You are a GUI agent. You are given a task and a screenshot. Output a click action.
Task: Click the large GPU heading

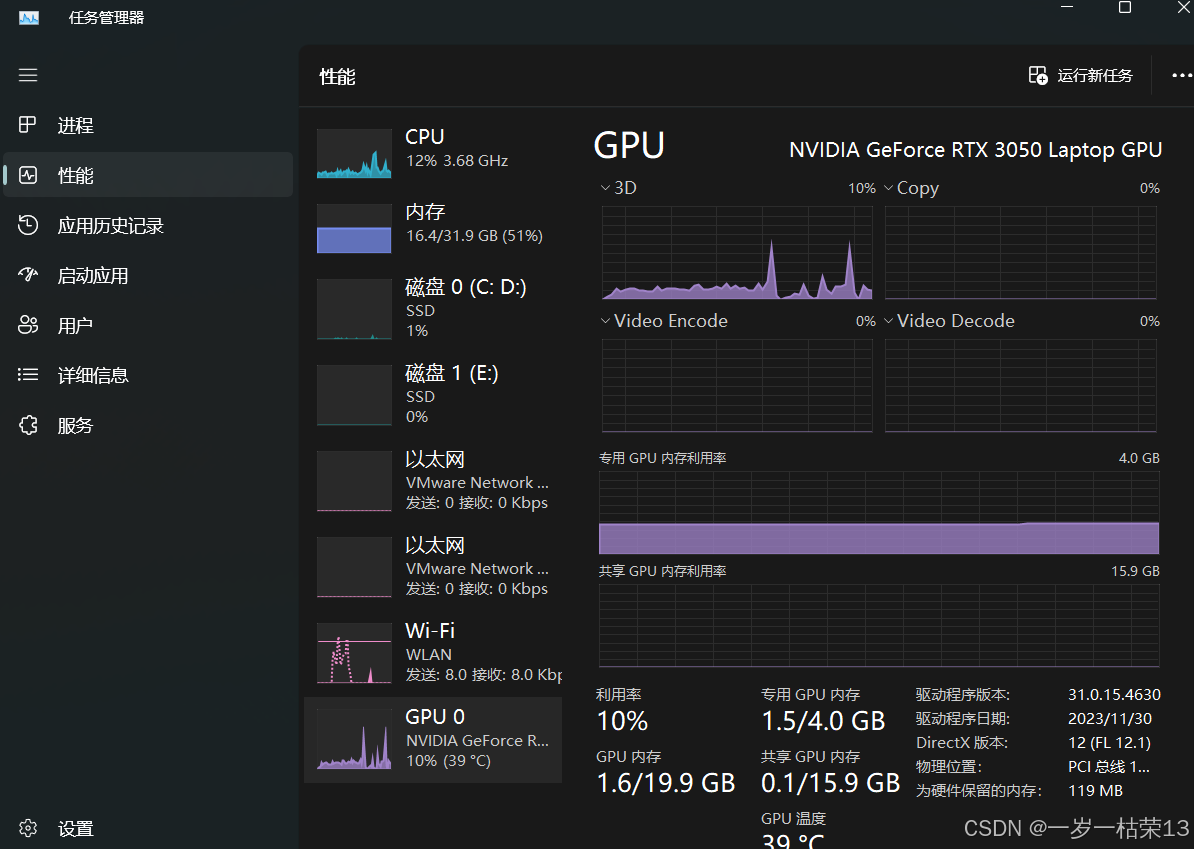pyautogui.click(x=629, y=145)
